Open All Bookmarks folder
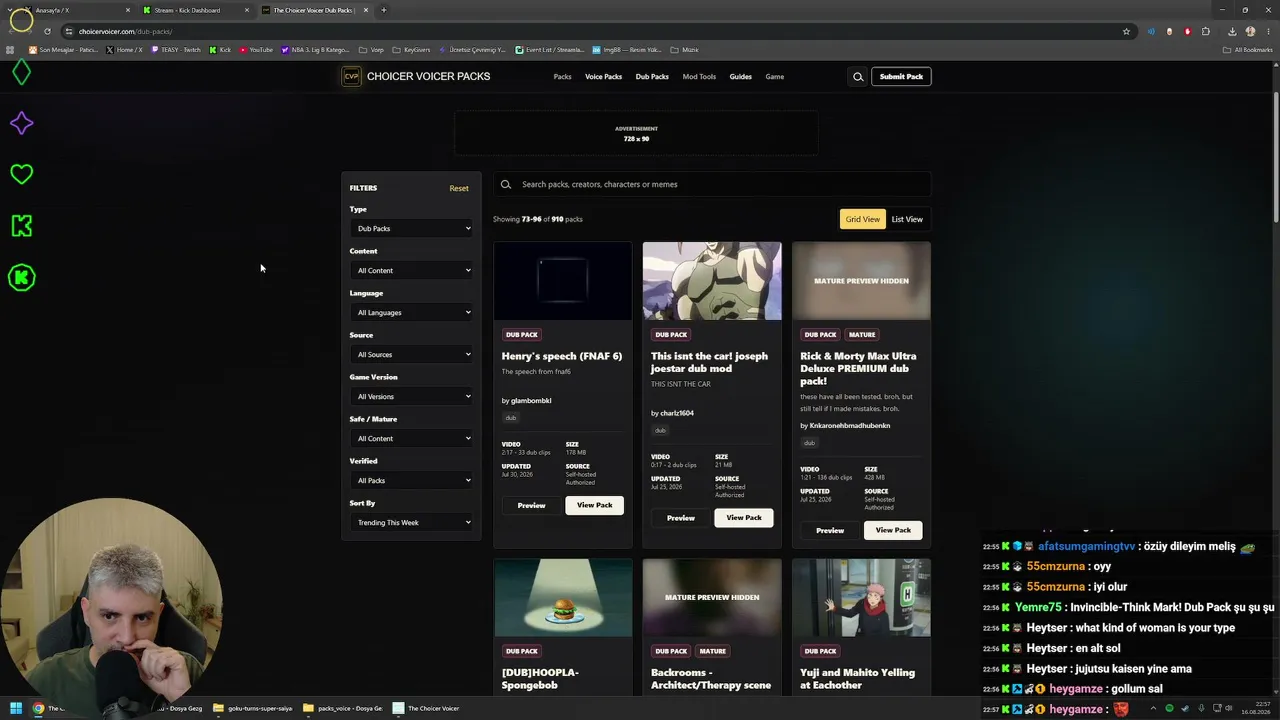This screenshot has height=720, width=1280. [x=1248, y=49]
